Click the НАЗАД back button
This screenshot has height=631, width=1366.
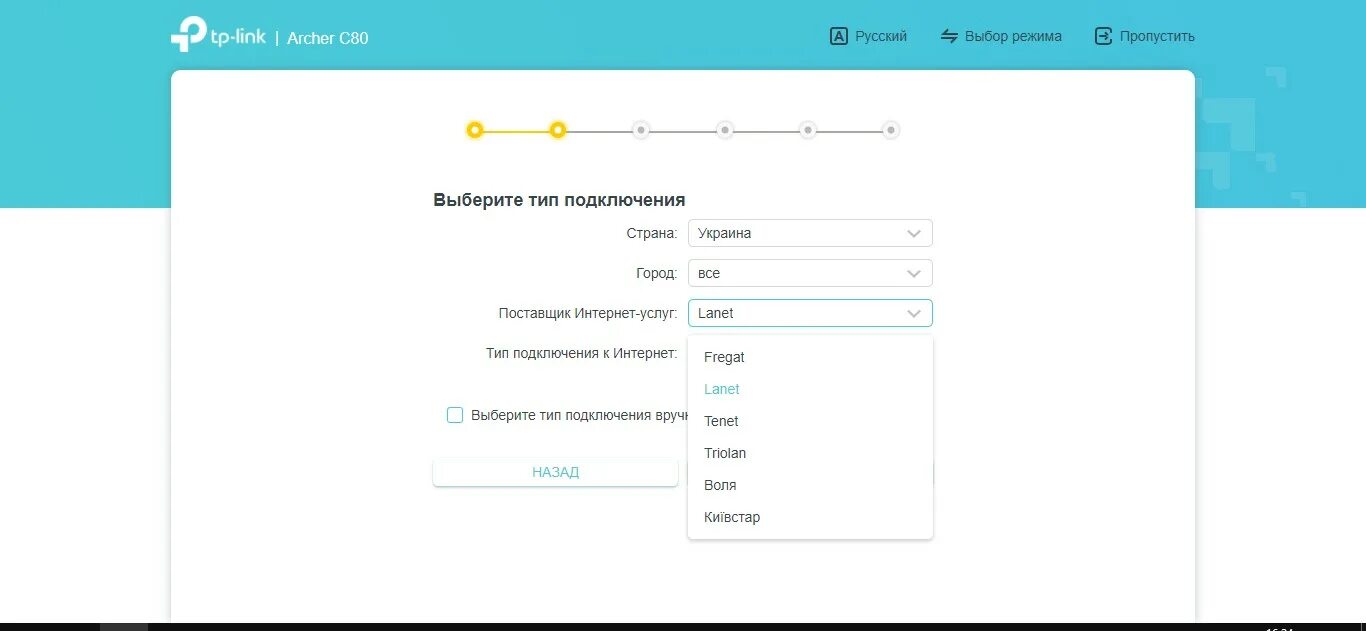pos(555,472)
